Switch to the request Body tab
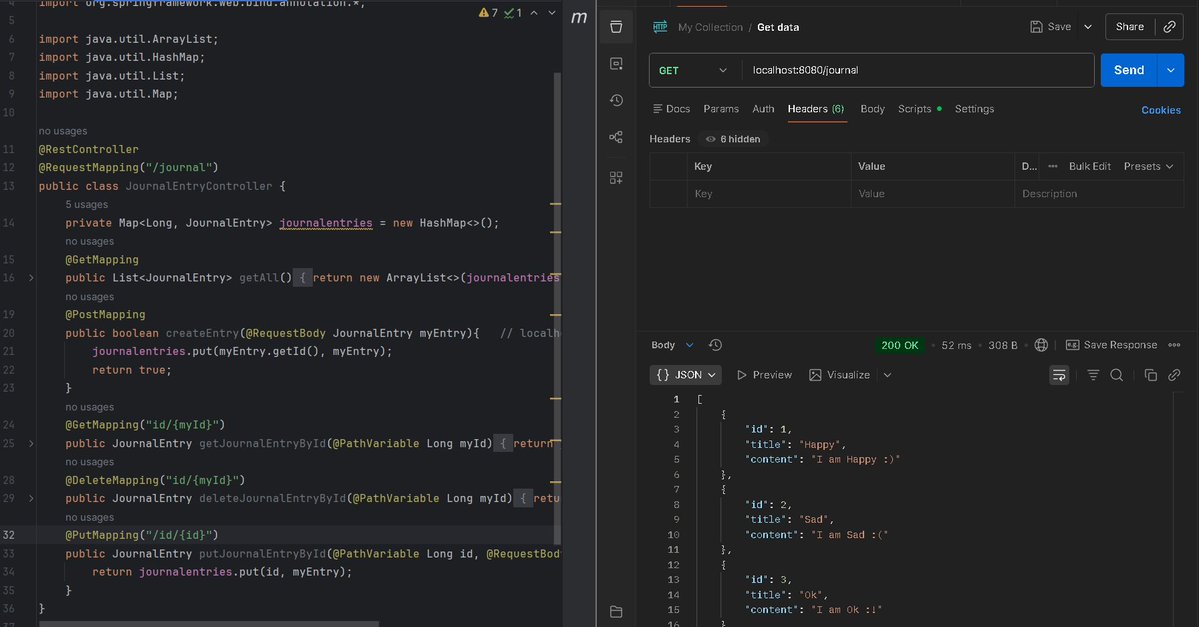The height and width of the screenshot is (627, 1199). coord(872,109)
